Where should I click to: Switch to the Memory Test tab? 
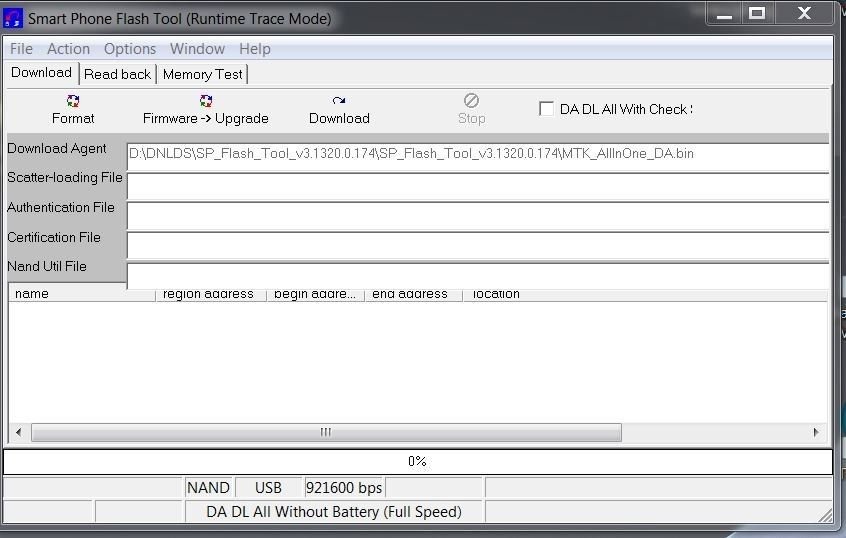202,74
